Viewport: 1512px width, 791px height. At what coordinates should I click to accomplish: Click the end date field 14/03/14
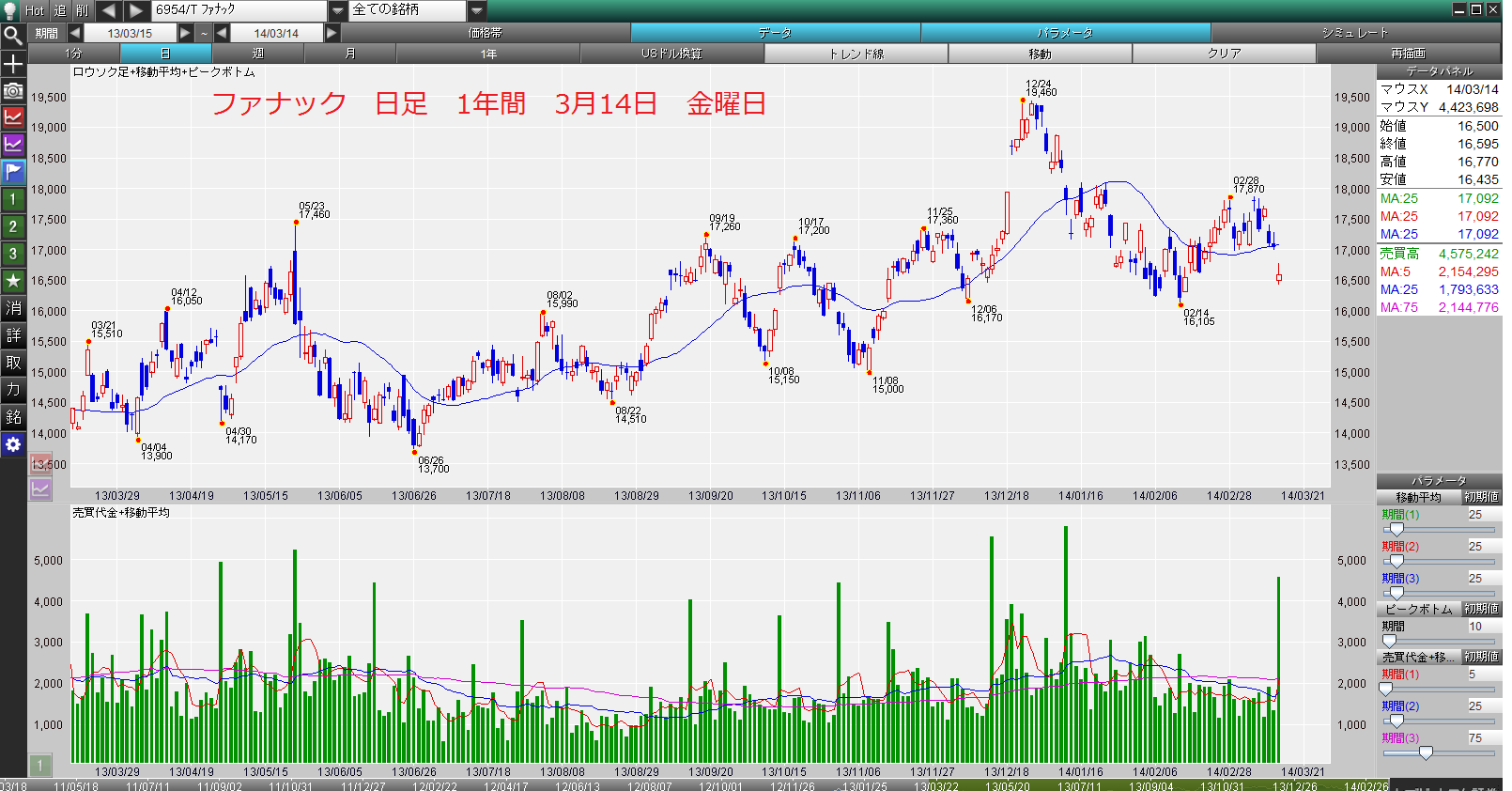pos(277,33)
